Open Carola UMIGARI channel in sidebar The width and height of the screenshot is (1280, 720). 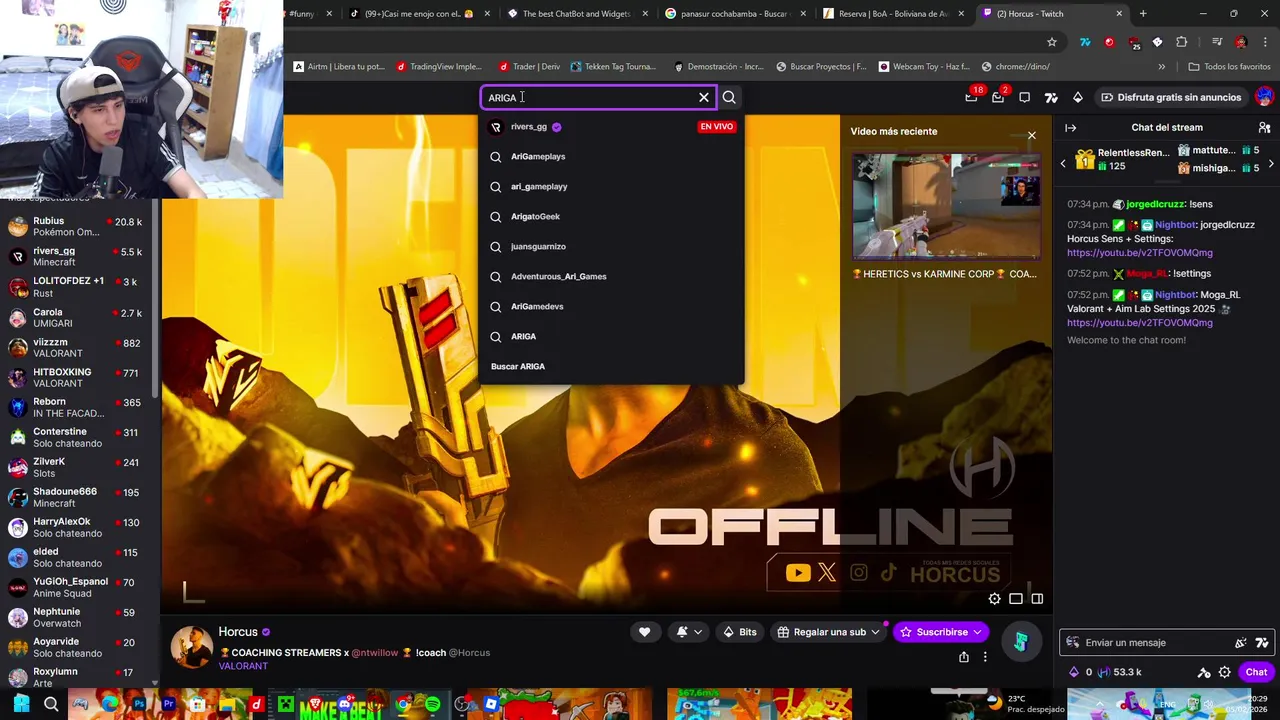tap(79, 317)
